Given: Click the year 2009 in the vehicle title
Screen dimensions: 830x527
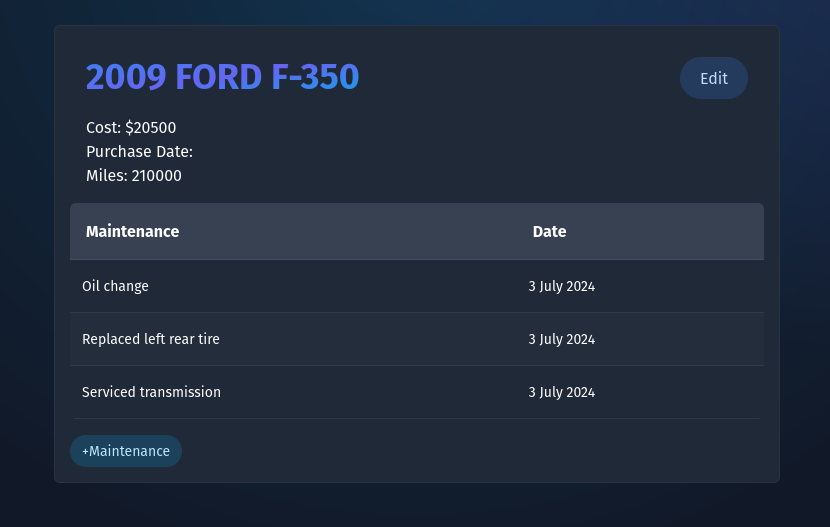Looking at the screenshot, I should point(126,77).
